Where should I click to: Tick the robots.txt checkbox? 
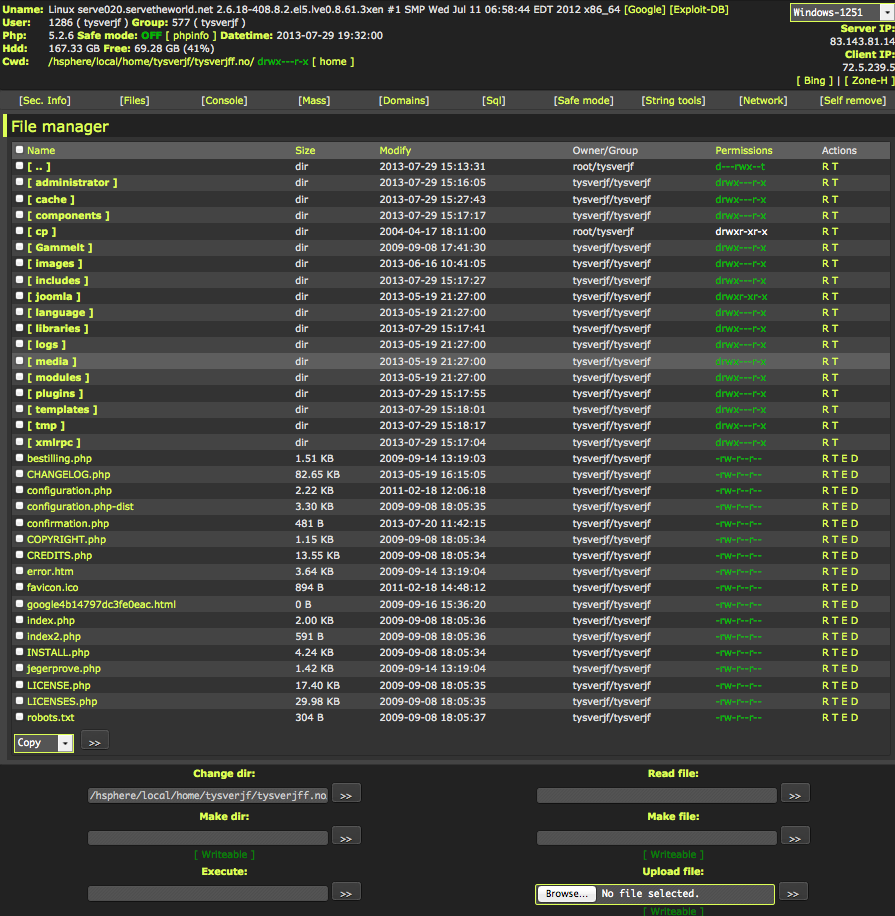18,717
